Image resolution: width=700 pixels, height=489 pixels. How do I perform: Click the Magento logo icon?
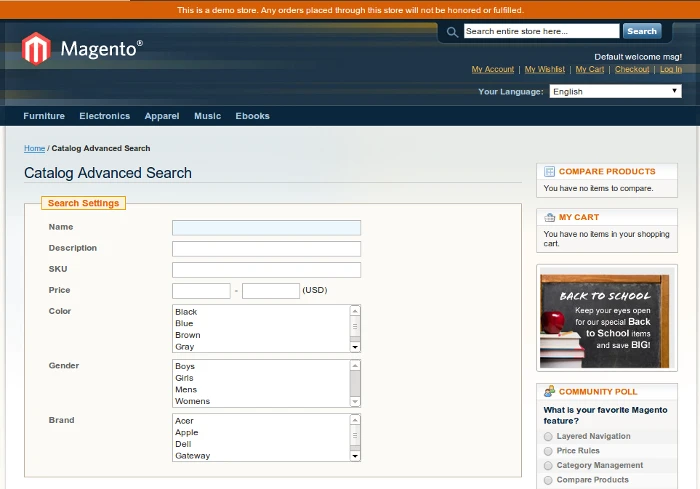(x=36, y=49)
